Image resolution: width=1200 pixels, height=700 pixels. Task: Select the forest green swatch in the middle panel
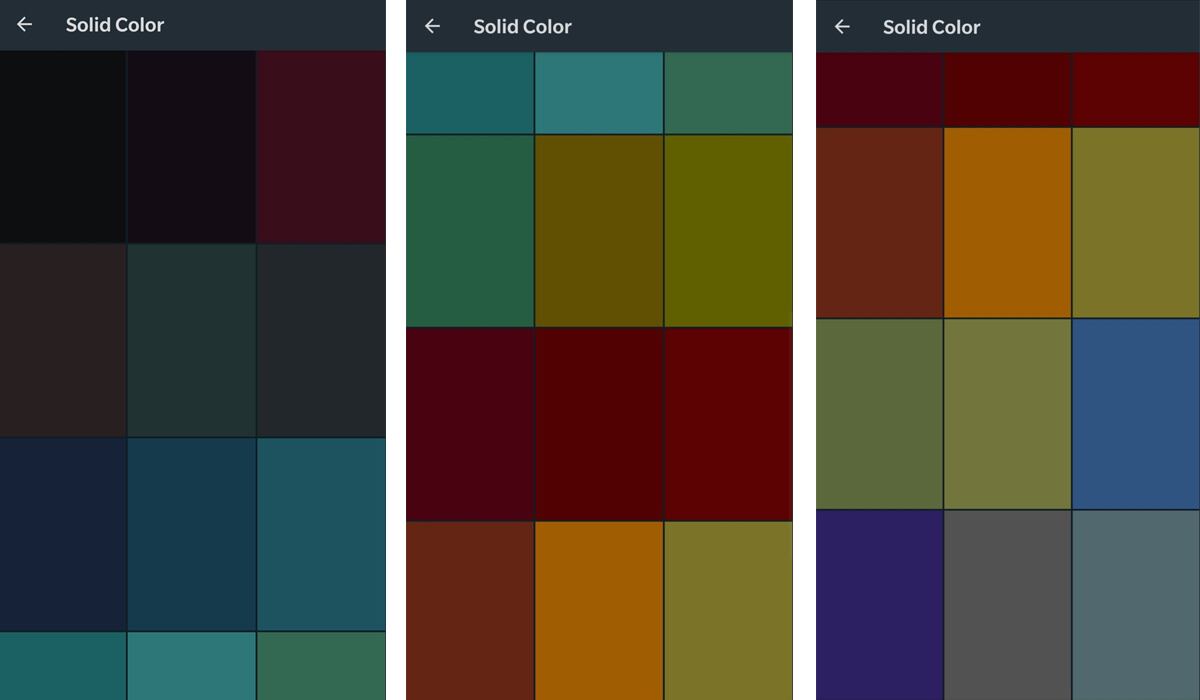pos(469,229)
